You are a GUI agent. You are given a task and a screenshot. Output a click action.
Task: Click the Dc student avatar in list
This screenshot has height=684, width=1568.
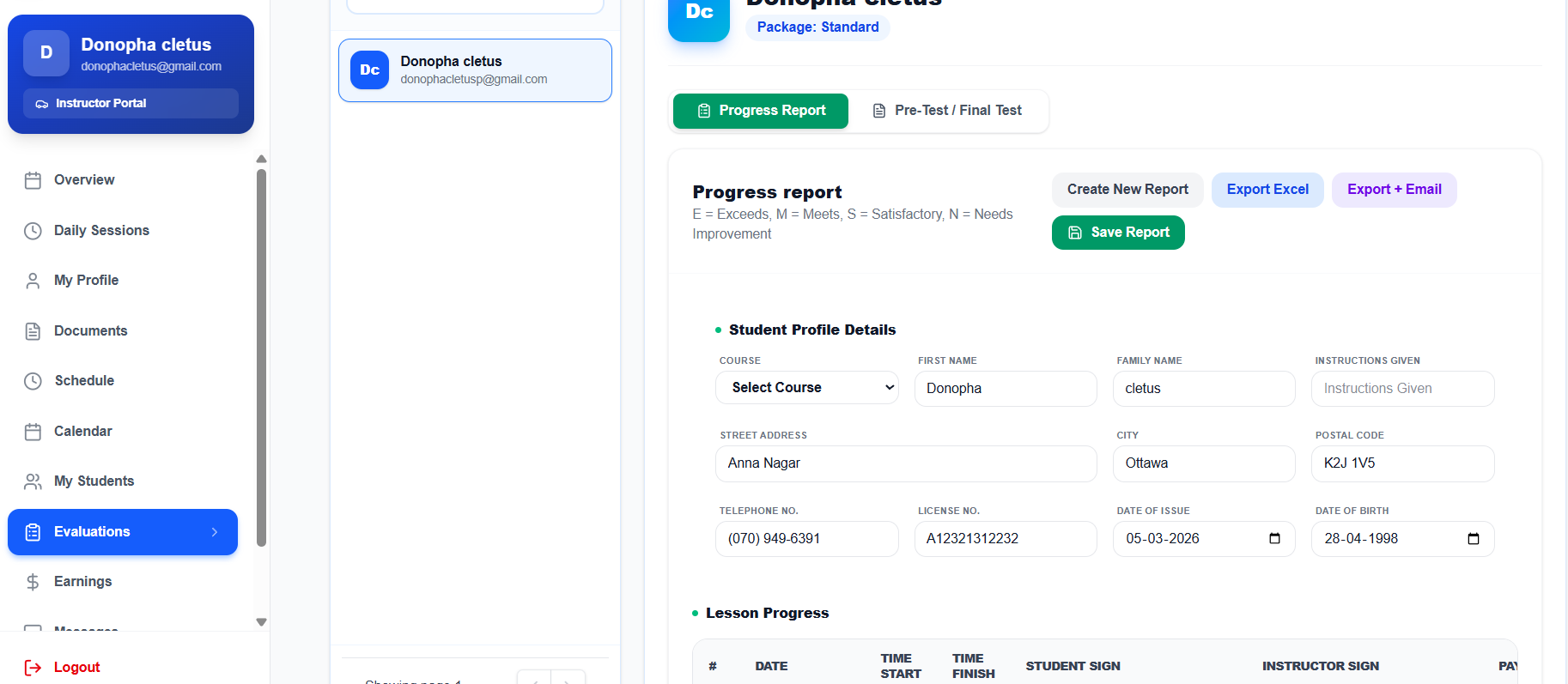[369, 70]
